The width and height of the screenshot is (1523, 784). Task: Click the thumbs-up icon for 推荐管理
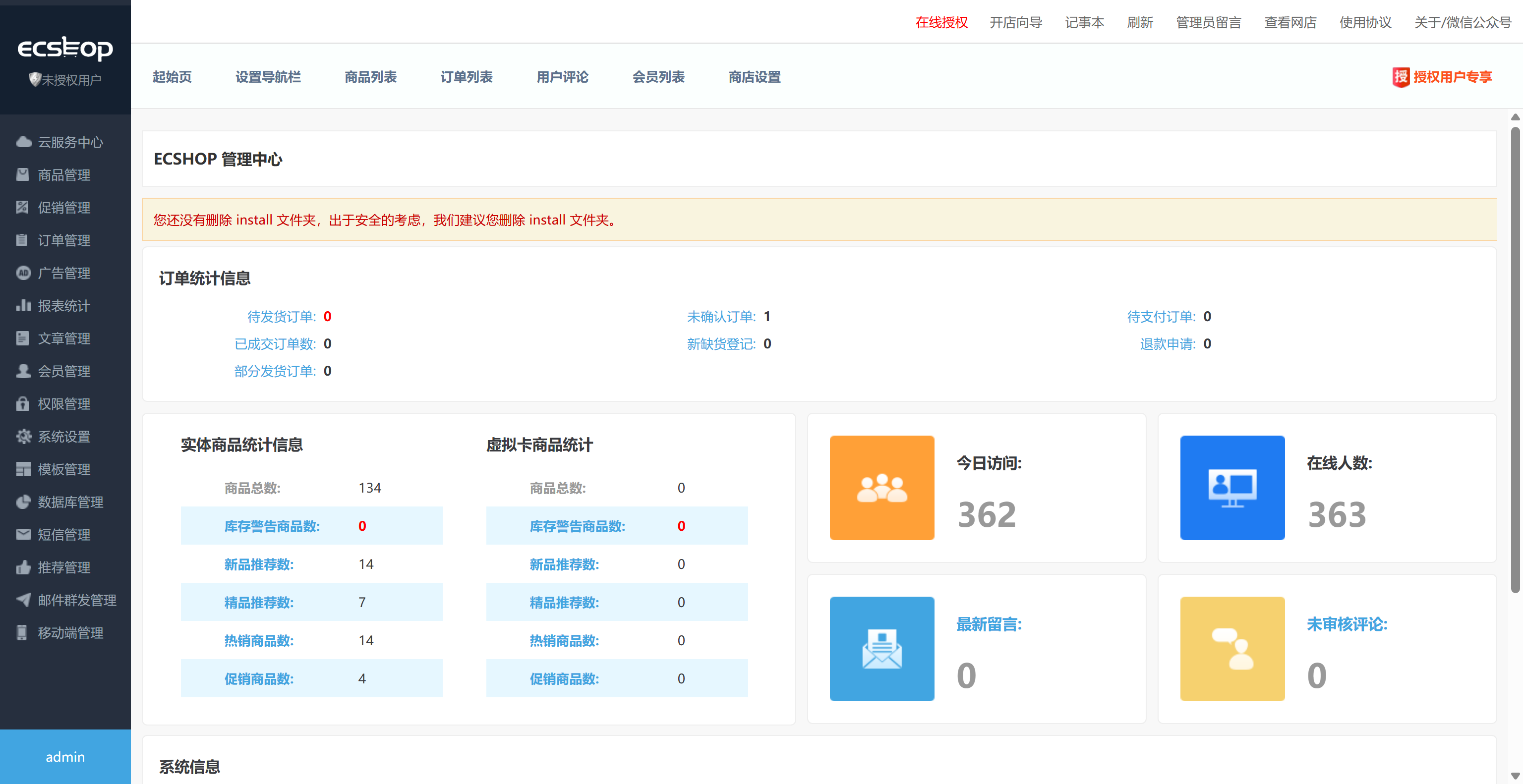(x=23, y=567)
